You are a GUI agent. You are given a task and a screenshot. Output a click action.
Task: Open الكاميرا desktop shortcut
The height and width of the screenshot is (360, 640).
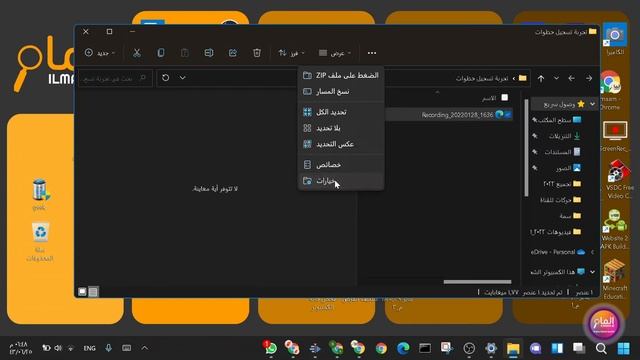(x=615, y=40)
